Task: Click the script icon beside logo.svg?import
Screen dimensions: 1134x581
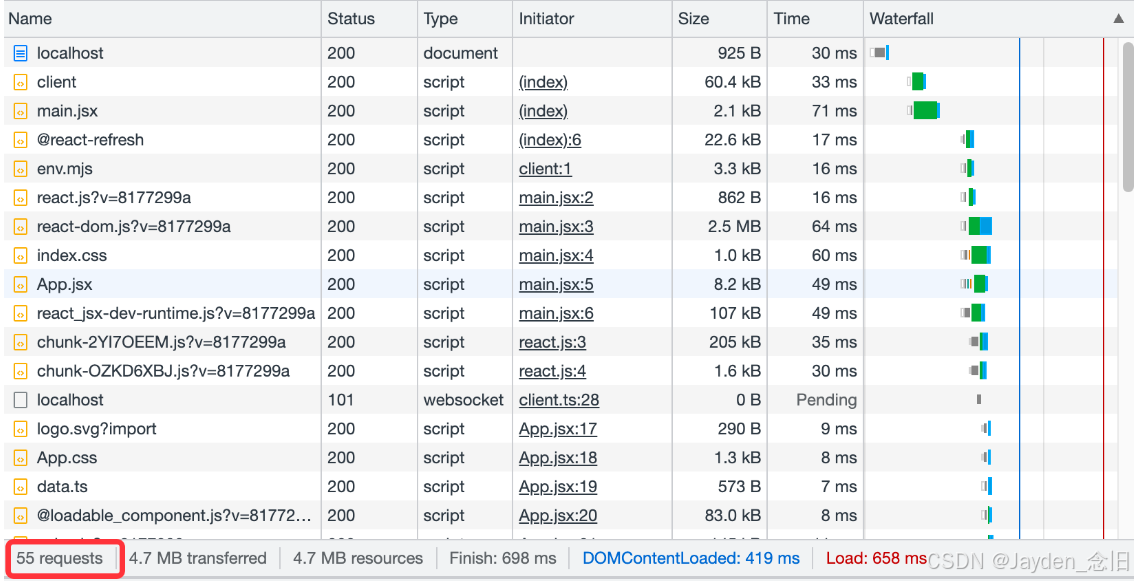Action: pyautogui.click(x=21, y=429)
